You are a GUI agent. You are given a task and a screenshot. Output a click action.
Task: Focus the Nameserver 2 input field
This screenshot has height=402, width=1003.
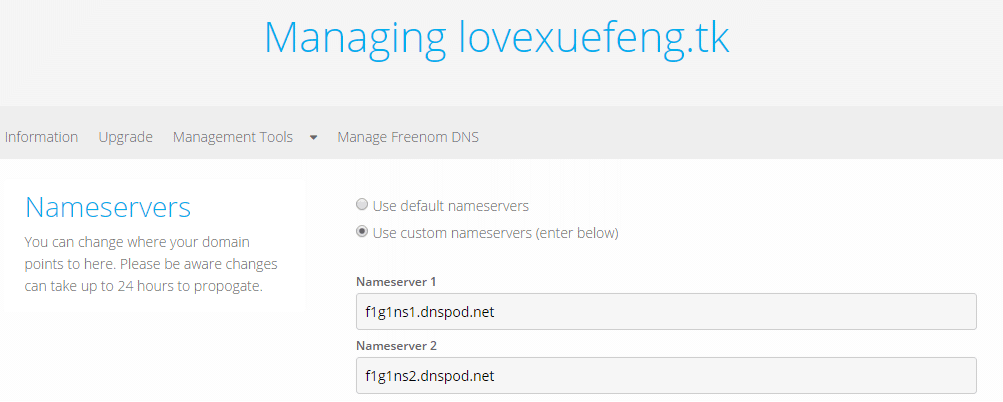tap(666, 375)
